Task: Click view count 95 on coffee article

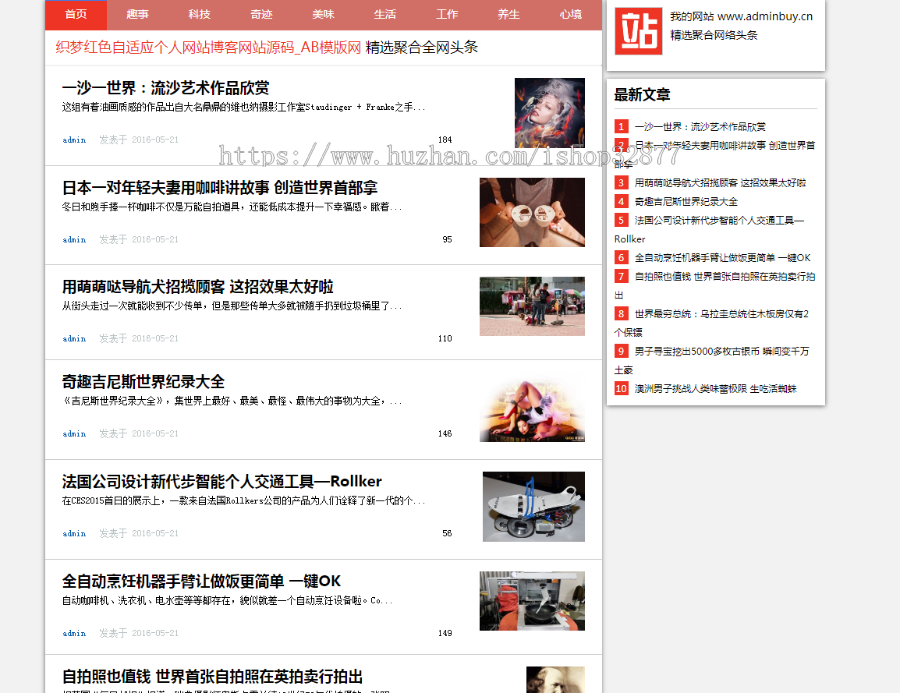Action: tap(447, 239)
